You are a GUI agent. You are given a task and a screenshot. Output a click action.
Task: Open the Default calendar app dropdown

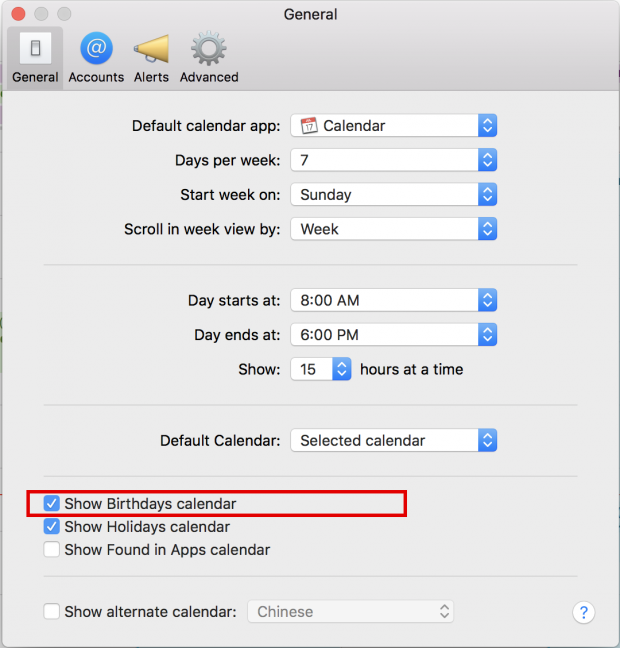(x=393, y=126)
